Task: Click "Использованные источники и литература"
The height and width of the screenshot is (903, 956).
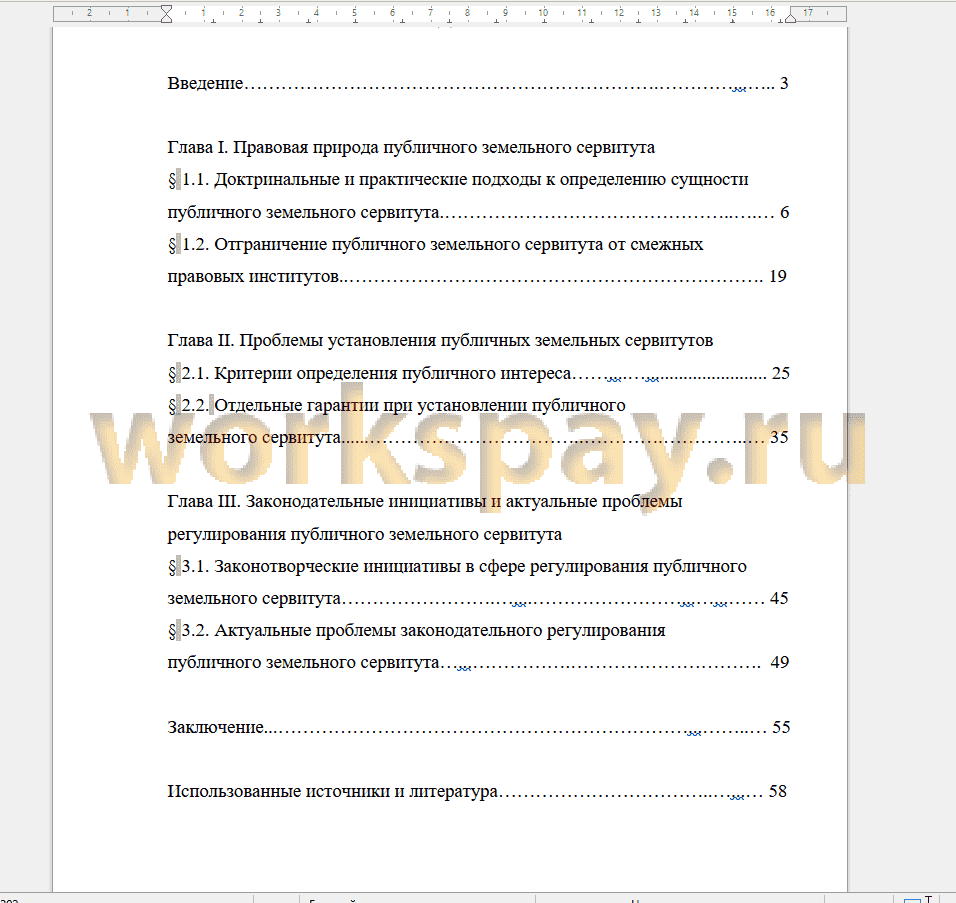Action: (x=332, y=792)
